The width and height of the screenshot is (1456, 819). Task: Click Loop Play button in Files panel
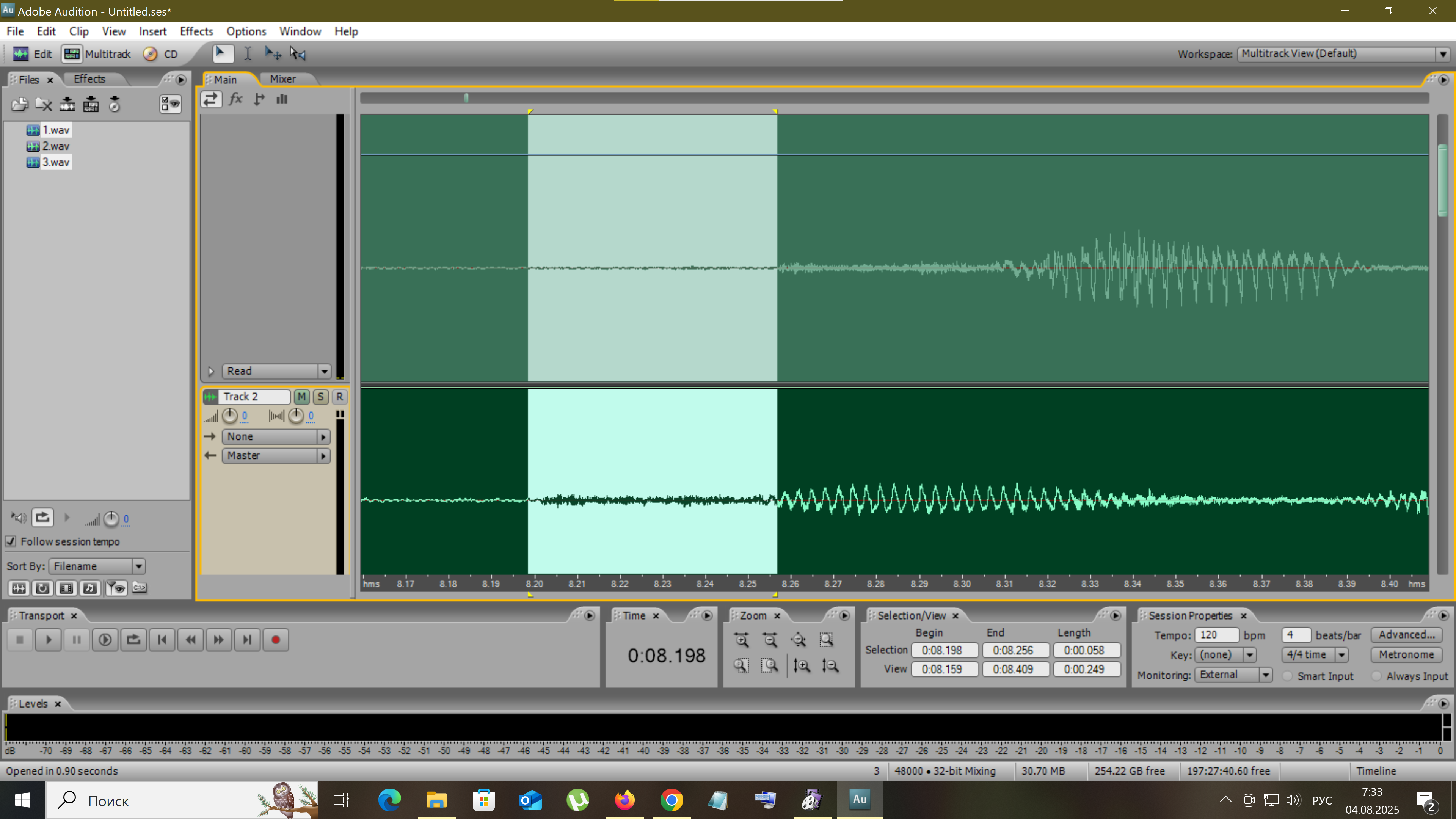coord(42,518)
